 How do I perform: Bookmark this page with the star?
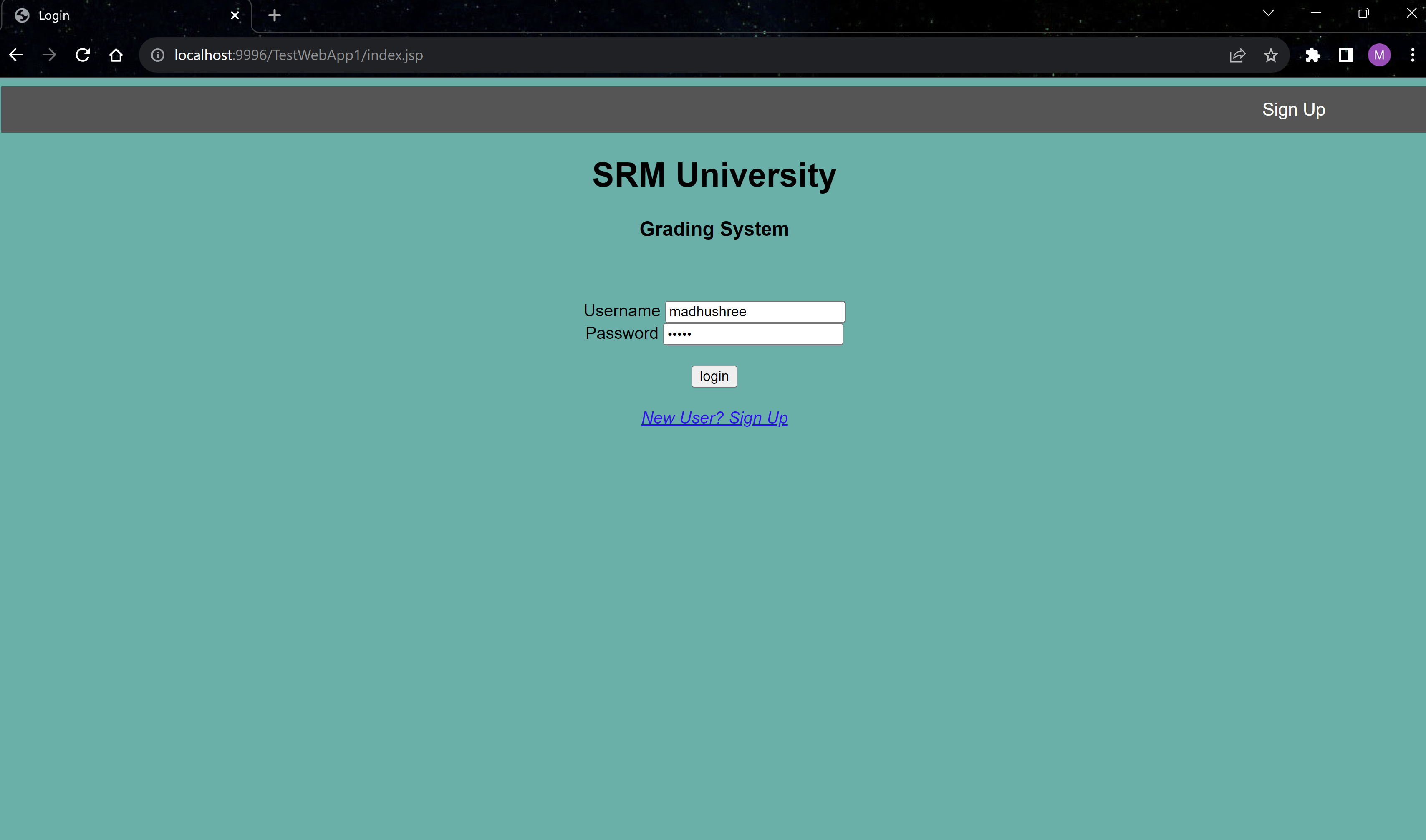point(1271,55)
